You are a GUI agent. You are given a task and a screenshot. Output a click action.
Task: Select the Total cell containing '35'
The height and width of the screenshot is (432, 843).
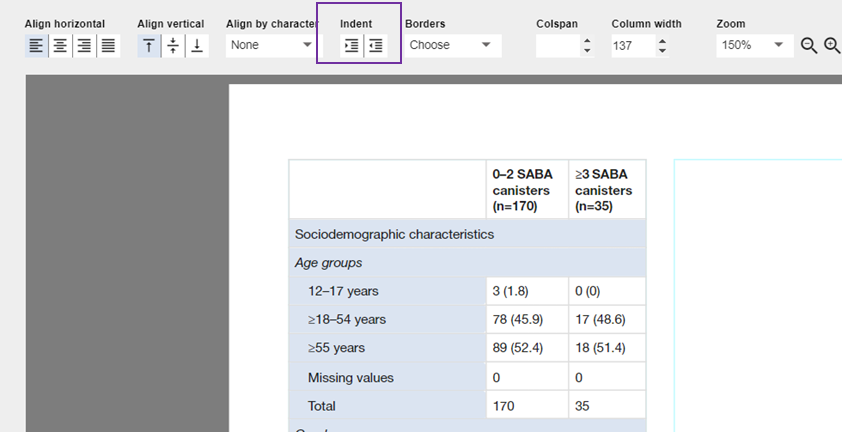[x=608, y=406]
